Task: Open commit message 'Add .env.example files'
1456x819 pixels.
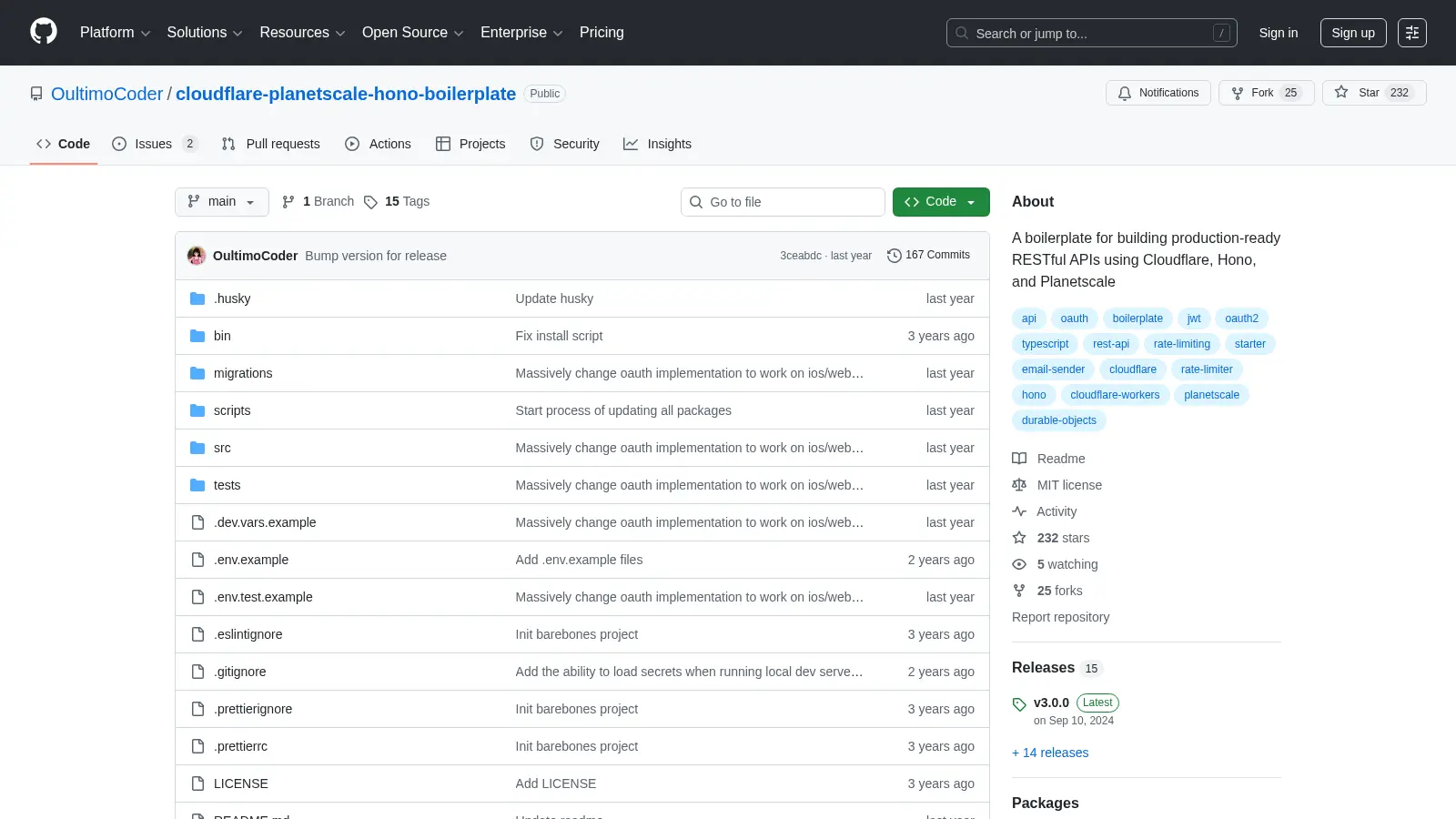Action: [579, 560]
